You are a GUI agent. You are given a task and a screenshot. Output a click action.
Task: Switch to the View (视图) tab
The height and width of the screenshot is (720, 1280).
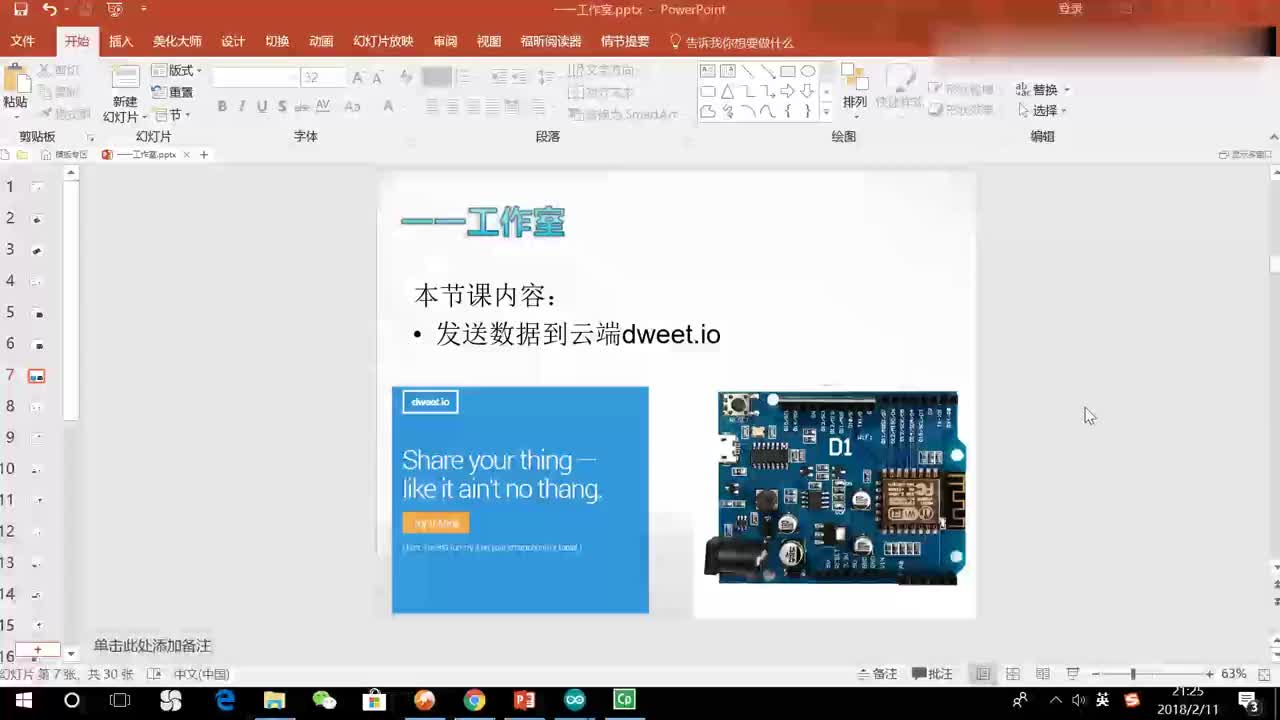(x=489, y=42)
